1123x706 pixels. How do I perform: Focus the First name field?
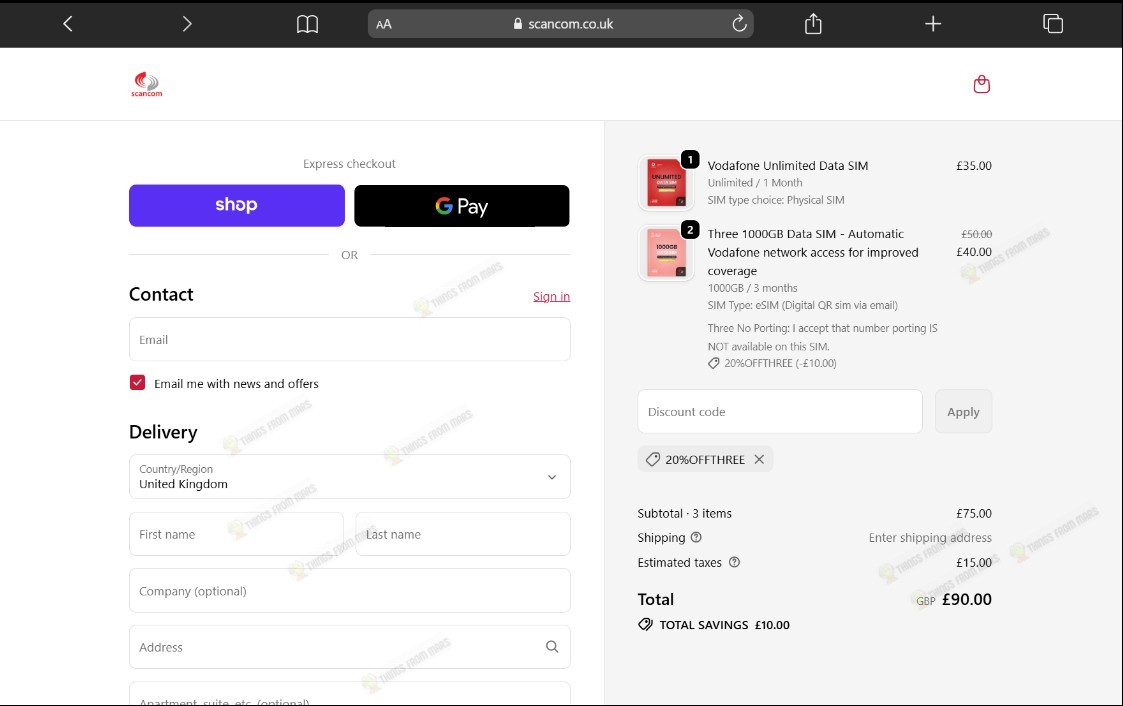pyautogui.click(x=236, y=533)
